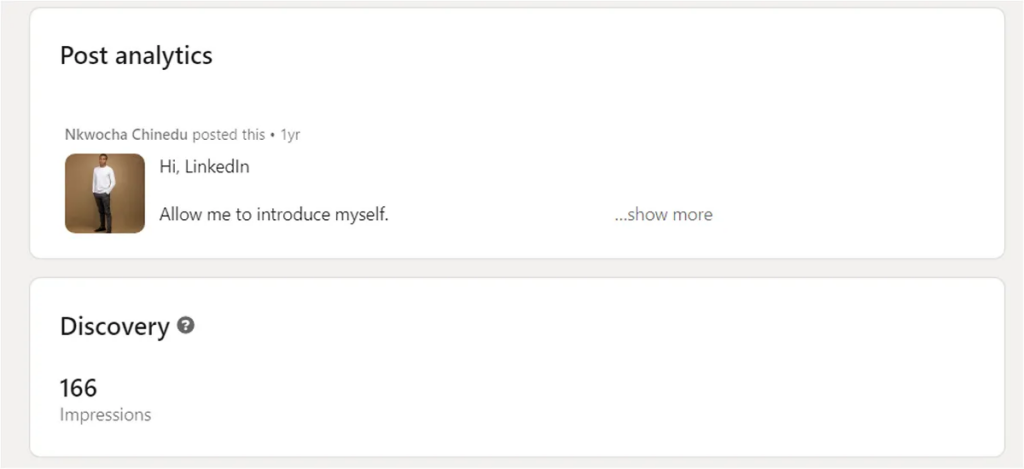Open the post author's profile photo thumbnail
This screenshot has width=1024, height=469.
point(105,193)
